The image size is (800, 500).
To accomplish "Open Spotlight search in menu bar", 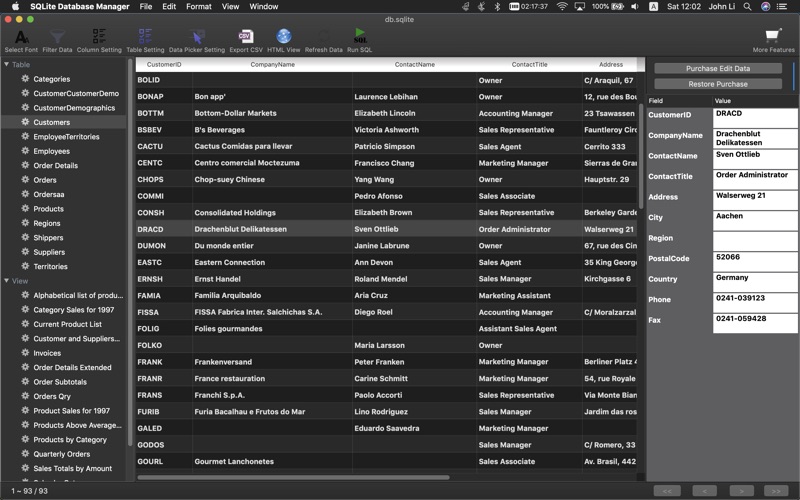I will pos(747,7).
